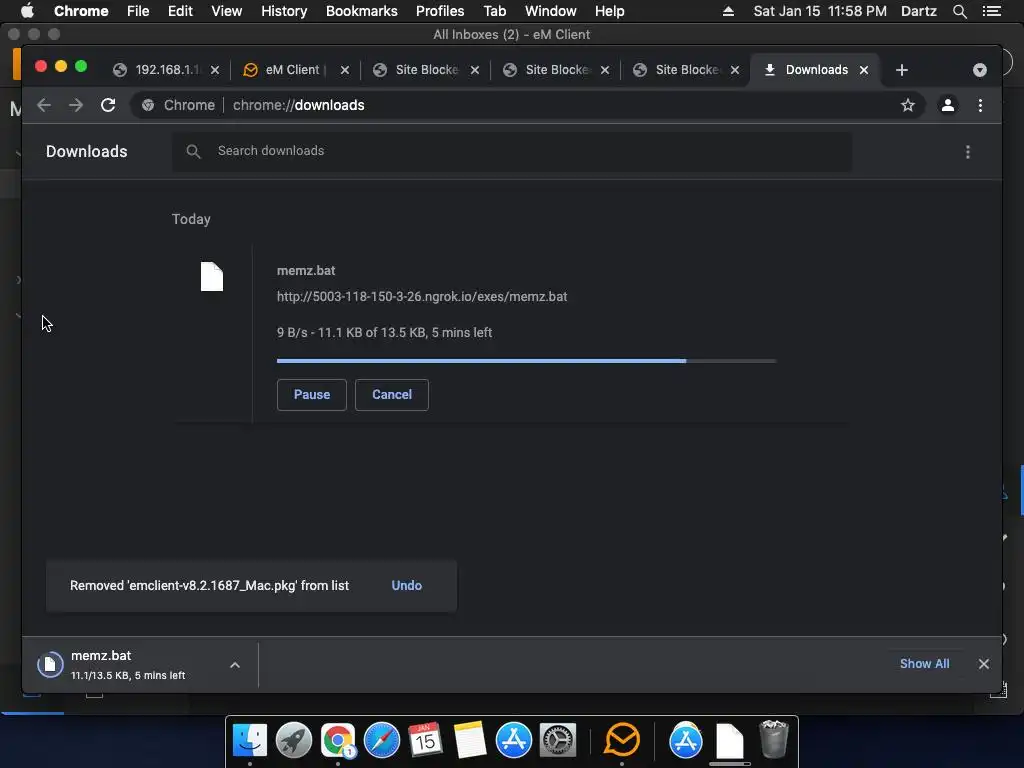This screenshot has width=1024, height=768.
Task: Click the back navigation arrow
Action: [44, 105]
